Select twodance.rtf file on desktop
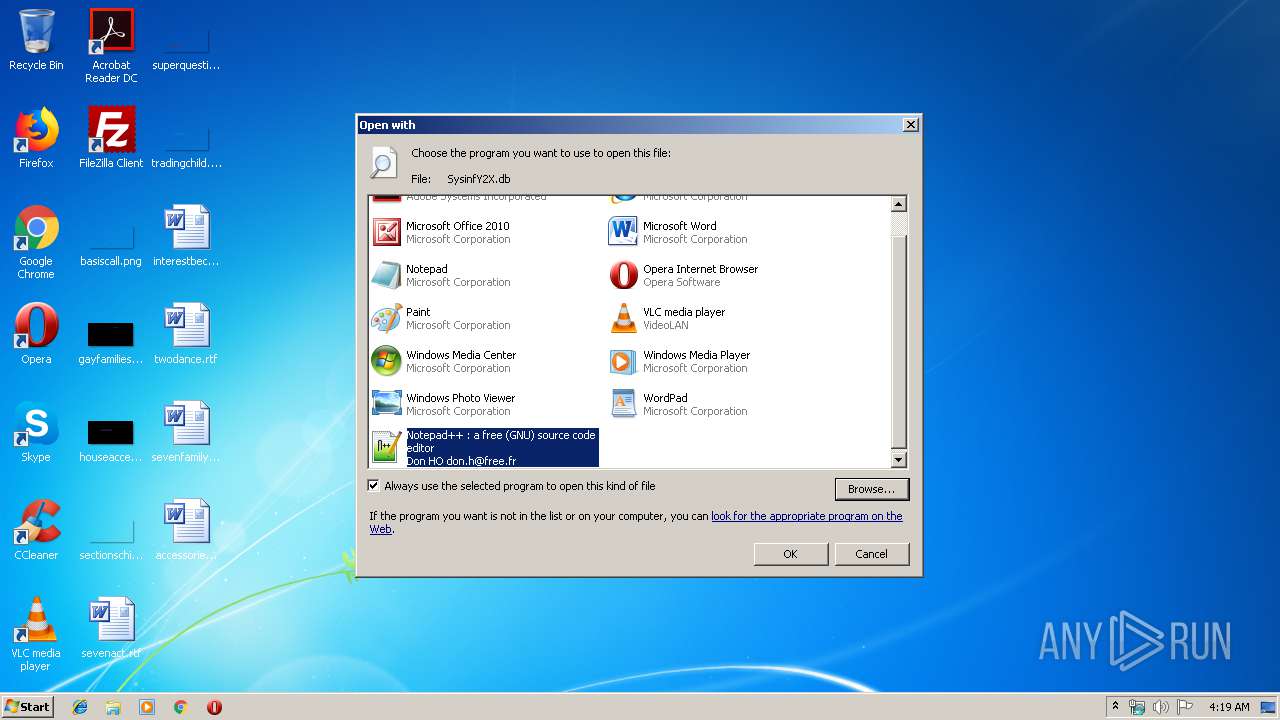The width and height of the screenshot is (1280, 720). tap(186, 334)
